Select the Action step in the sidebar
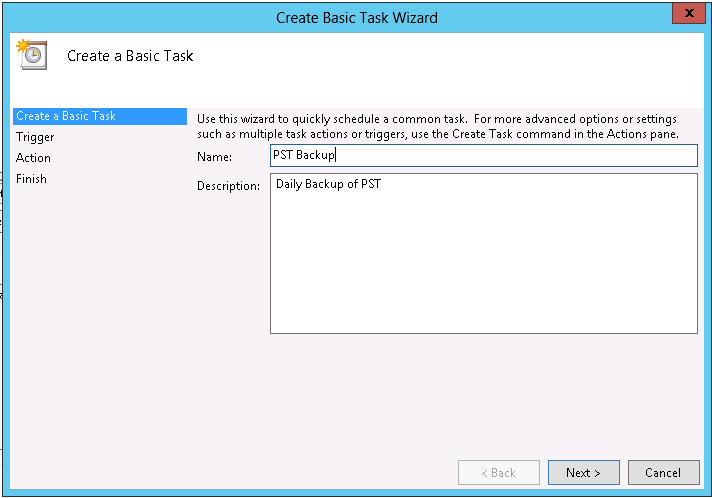Screen dimensions: 712x498 point(33,158)
